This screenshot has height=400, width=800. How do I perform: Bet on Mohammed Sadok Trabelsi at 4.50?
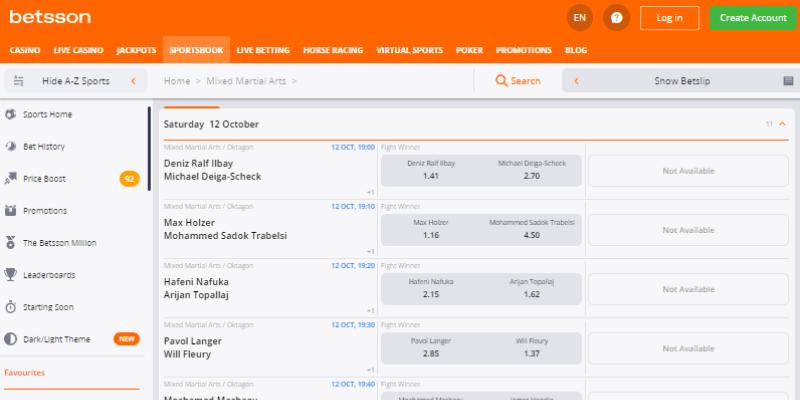pyautogui.click(x=532, y=230)
